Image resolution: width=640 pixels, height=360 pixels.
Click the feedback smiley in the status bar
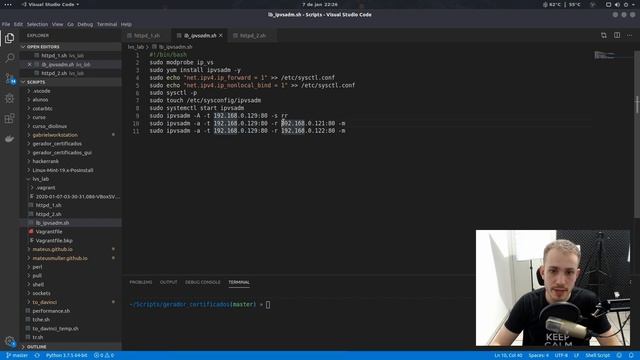(619, 356)
